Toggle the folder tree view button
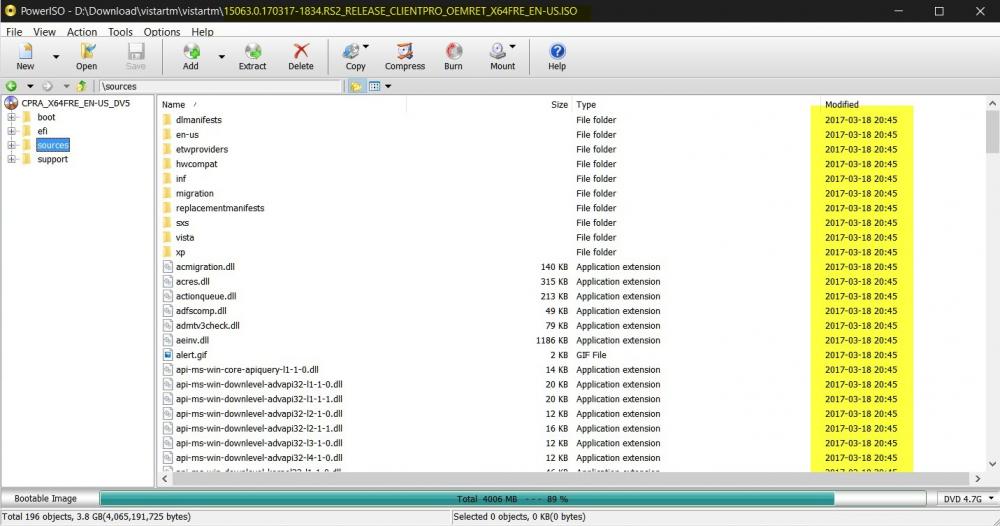Viewport: 1000px width, 526px height. [356, 87]
